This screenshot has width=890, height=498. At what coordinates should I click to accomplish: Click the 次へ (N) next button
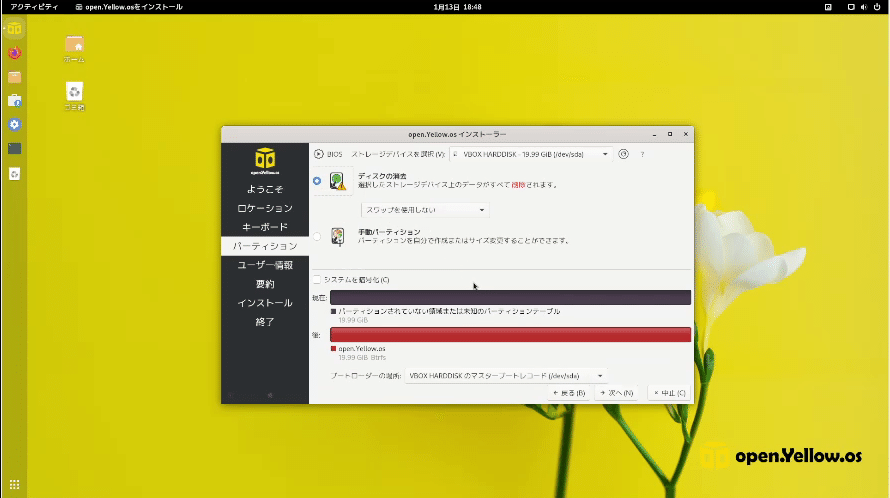616,392
